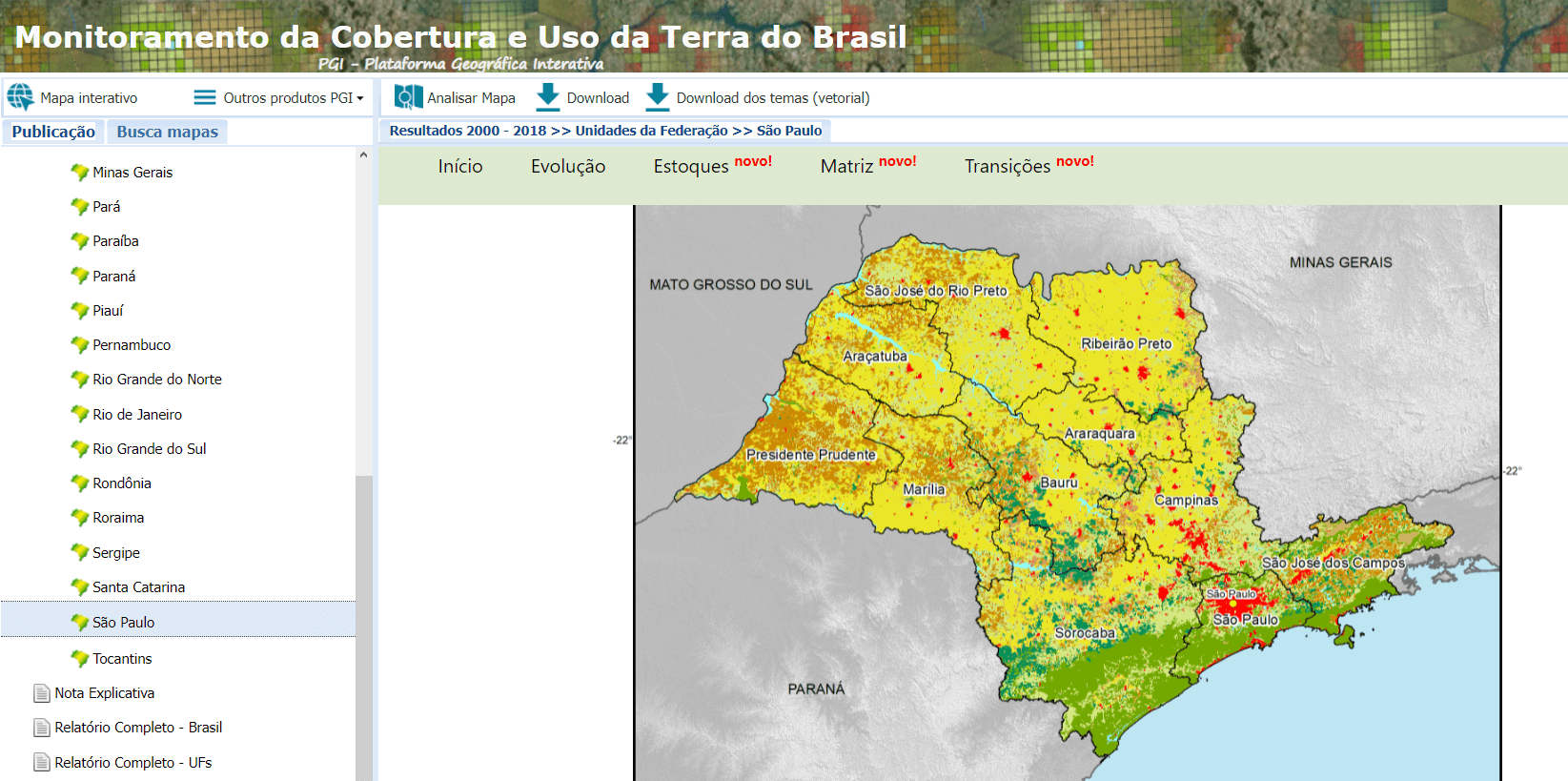Open Relatório Completo - Brasil document icon
Screen dimensions: 1568x781
(x=42, y=728)
